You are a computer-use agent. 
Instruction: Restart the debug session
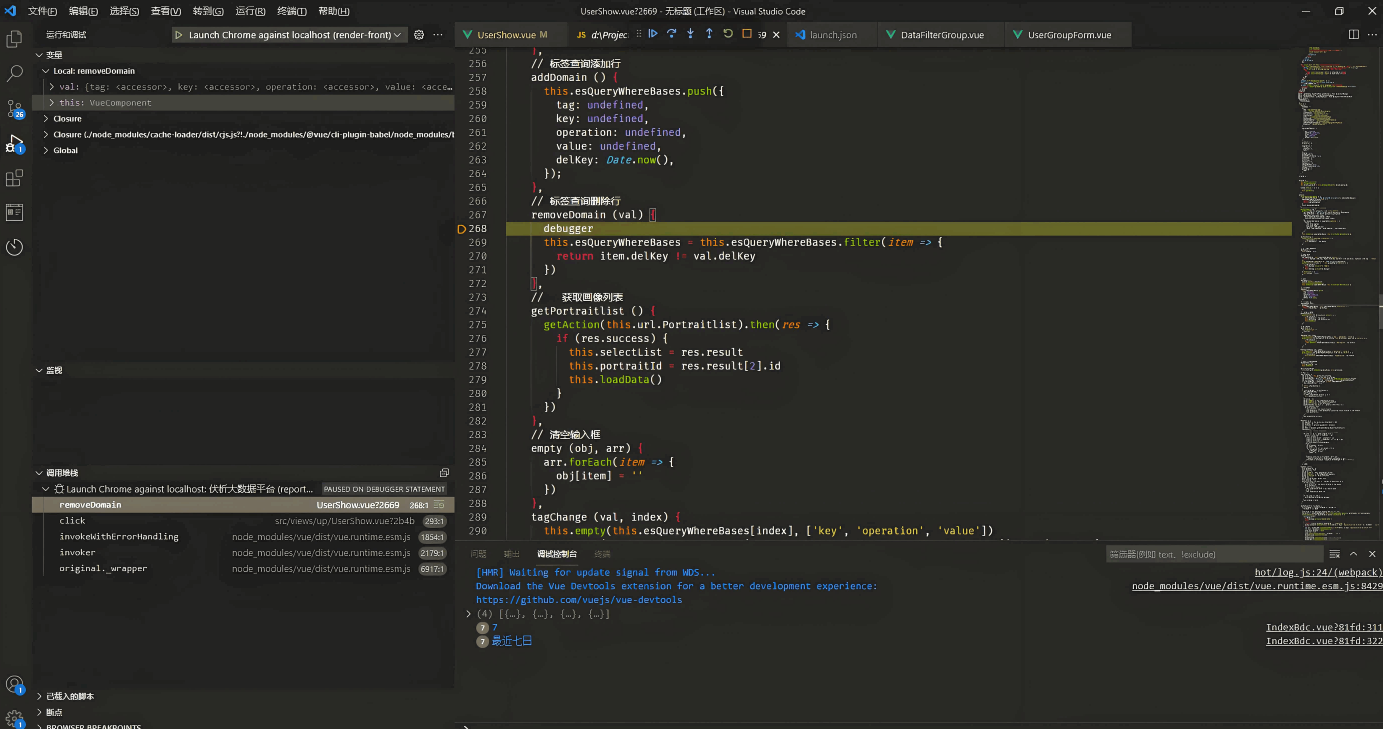(728, 34)
